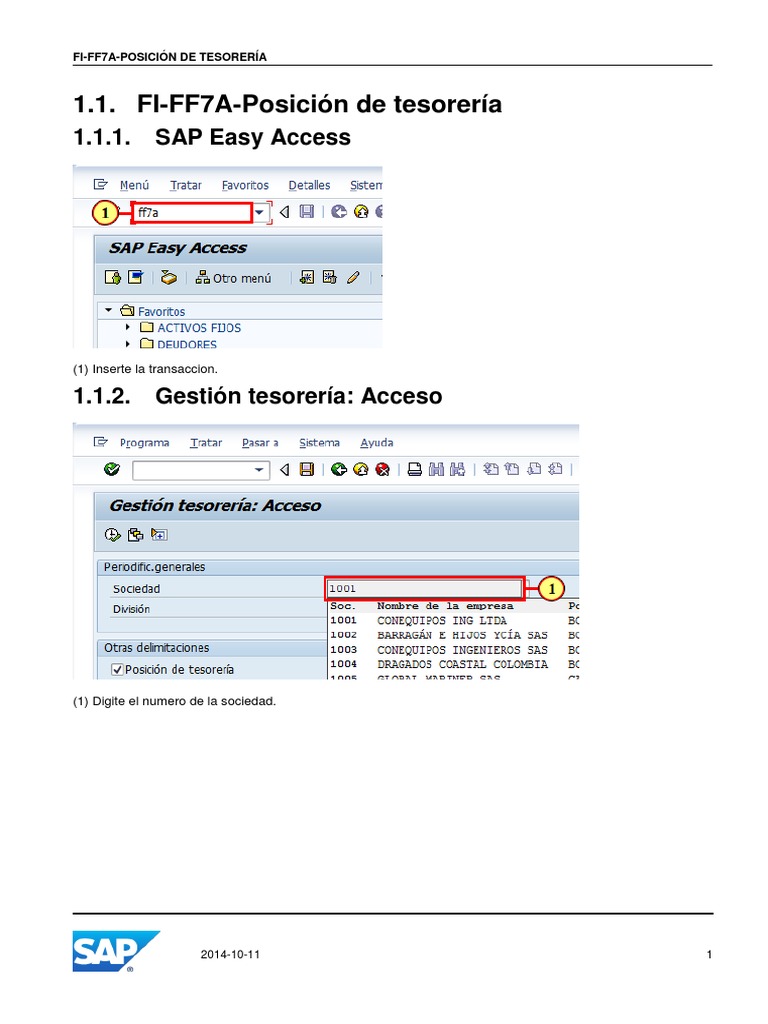Click the División label
Image resolution: width=768 pixels, height=1024 pixels.
pos(131,609)
